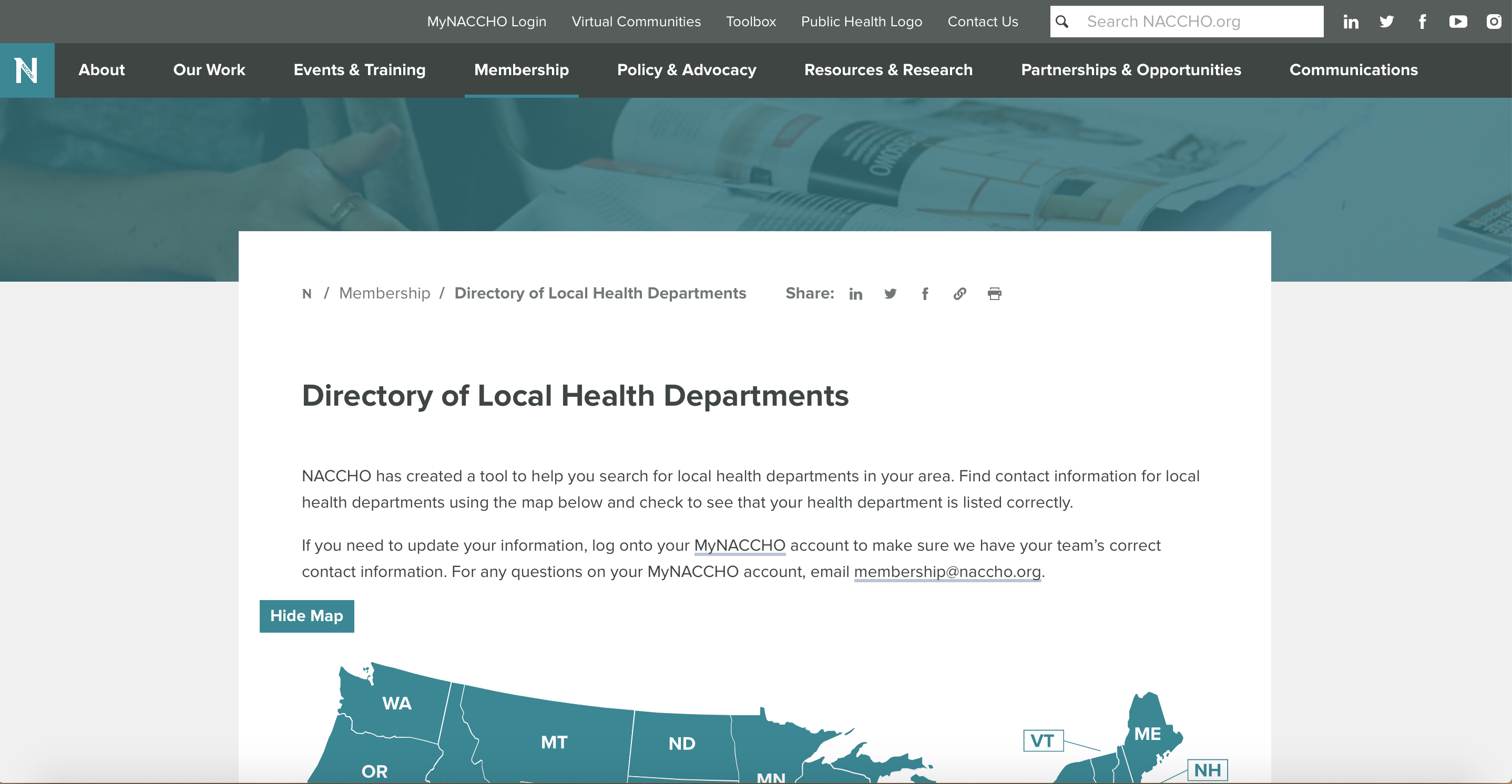Select the Membership navigation tab
The height and width of the screenshot is (784, 1512).
point(521,70)
